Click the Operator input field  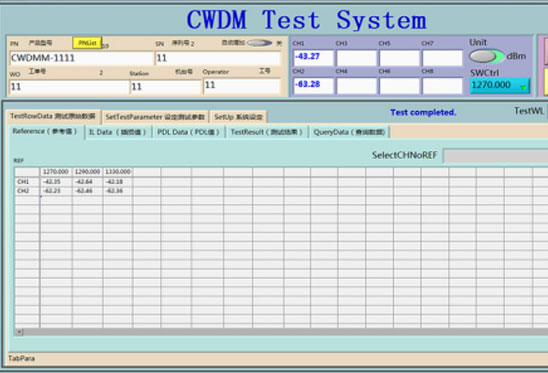241,85
